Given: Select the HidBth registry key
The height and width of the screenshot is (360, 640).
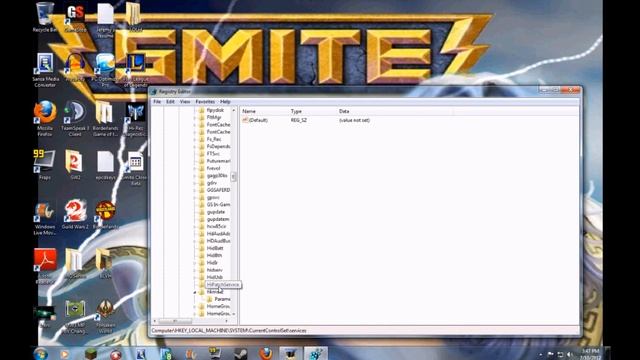Looking at the screenshot, I should coord(214,256).
